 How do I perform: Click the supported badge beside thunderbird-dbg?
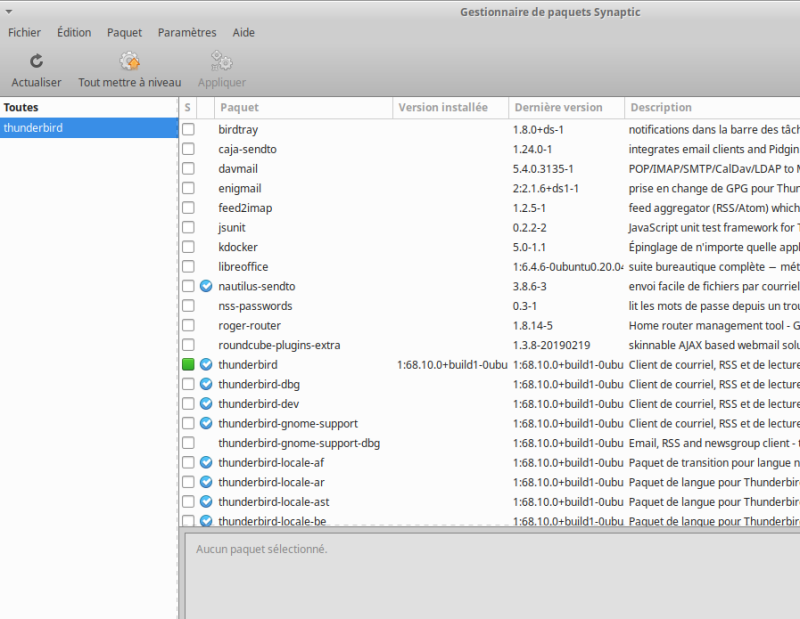point(206,384)
